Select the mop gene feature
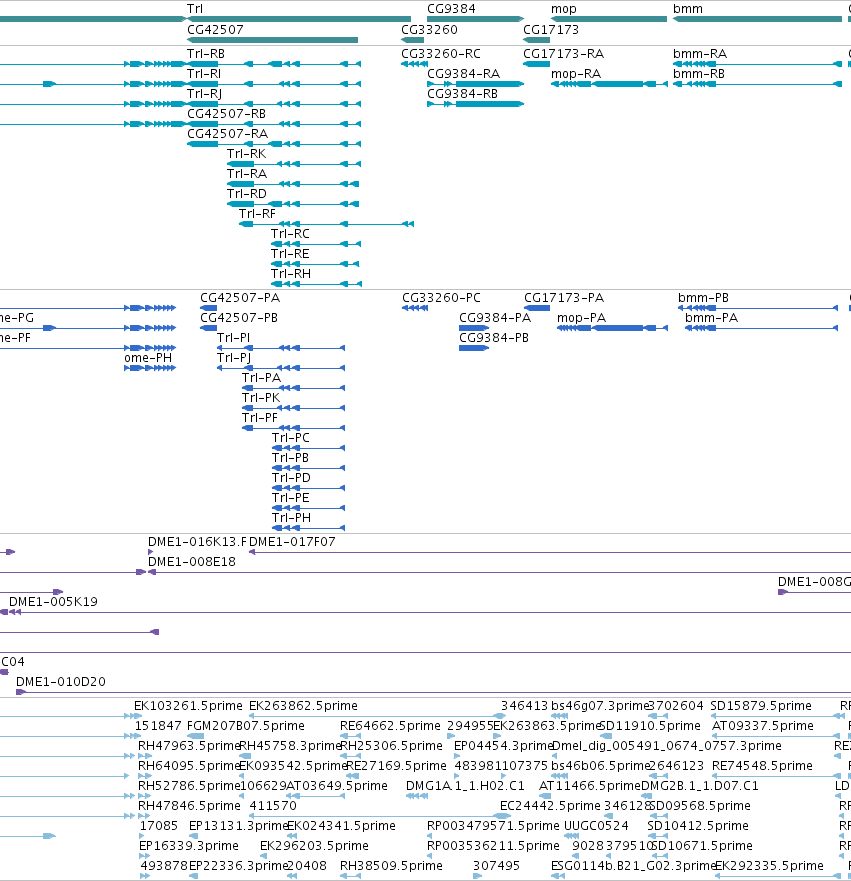 tap(609, 19)
